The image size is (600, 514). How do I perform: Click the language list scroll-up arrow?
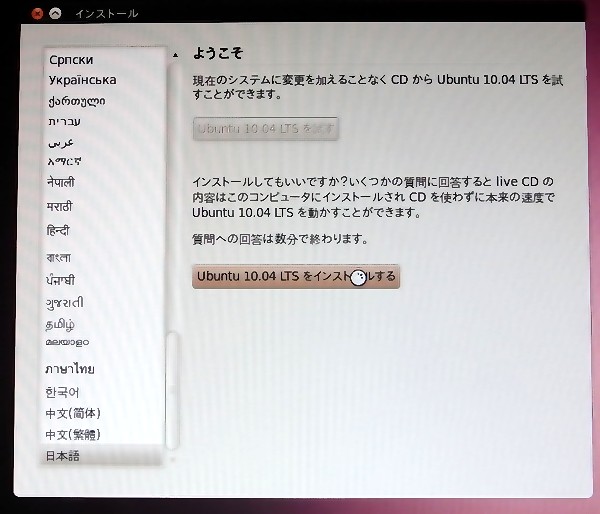[175, 55]
